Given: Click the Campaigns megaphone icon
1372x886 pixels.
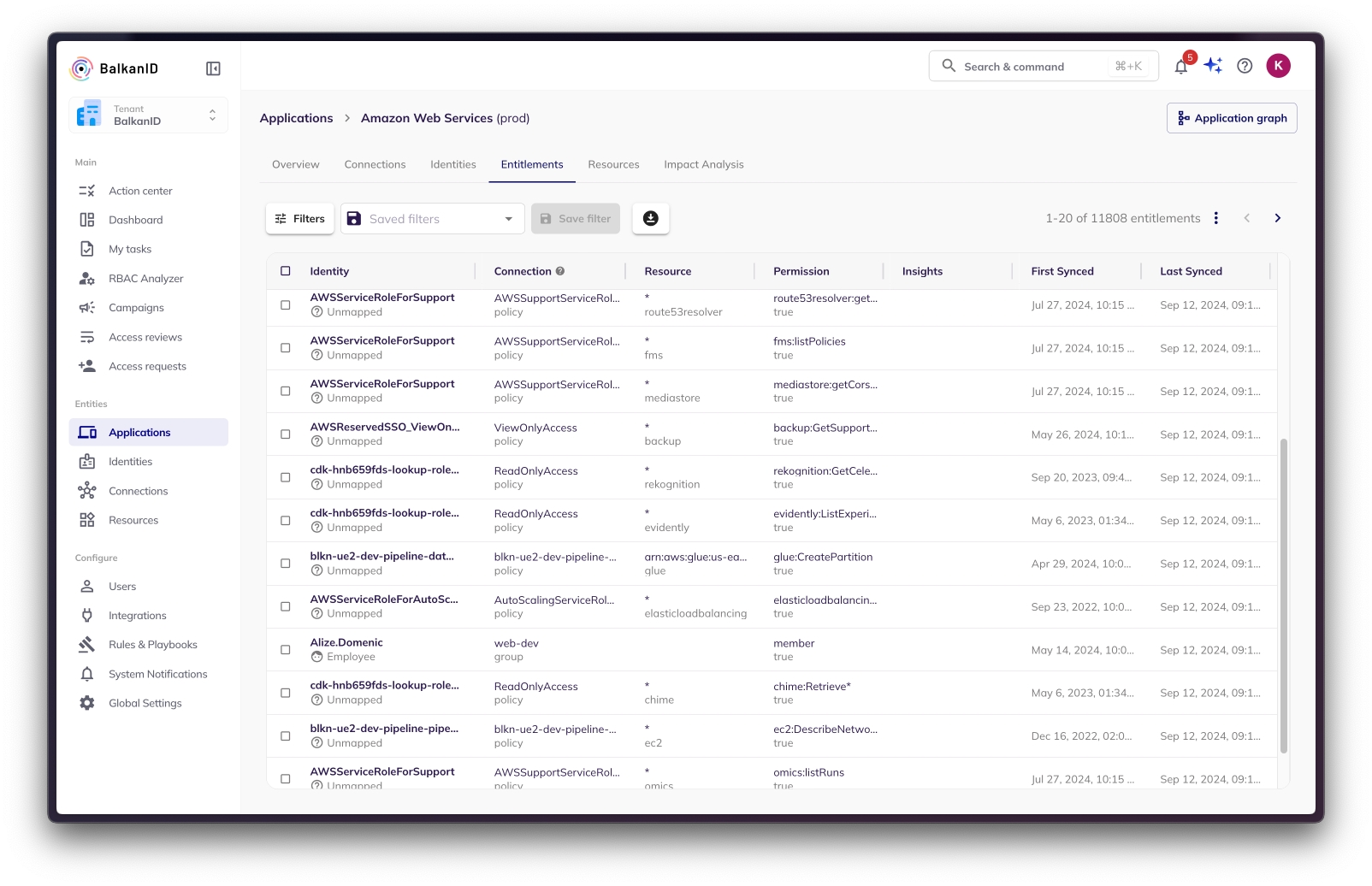Looking at the screenshot, I should coord(87,308).
